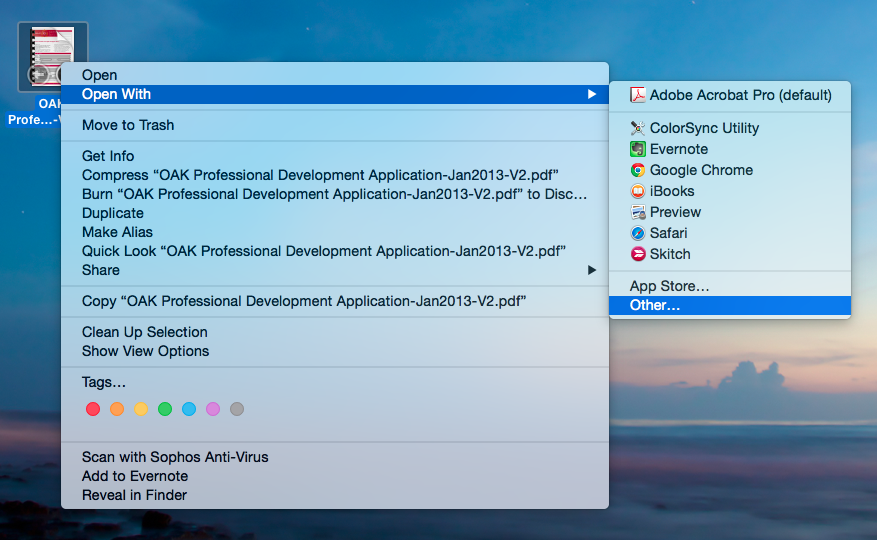Open the file with Google Chrome
877x540 pixels.
pos(730,170)
